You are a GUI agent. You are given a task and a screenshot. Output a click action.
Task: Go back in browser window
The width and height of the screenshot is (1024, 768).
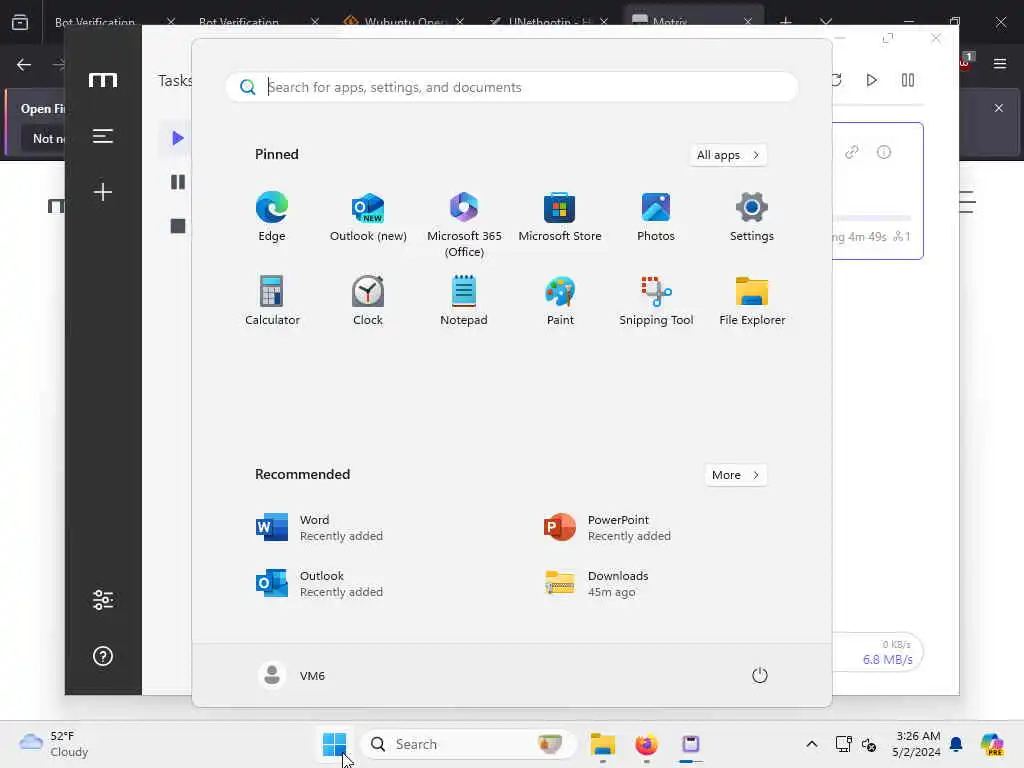point(24,64)
